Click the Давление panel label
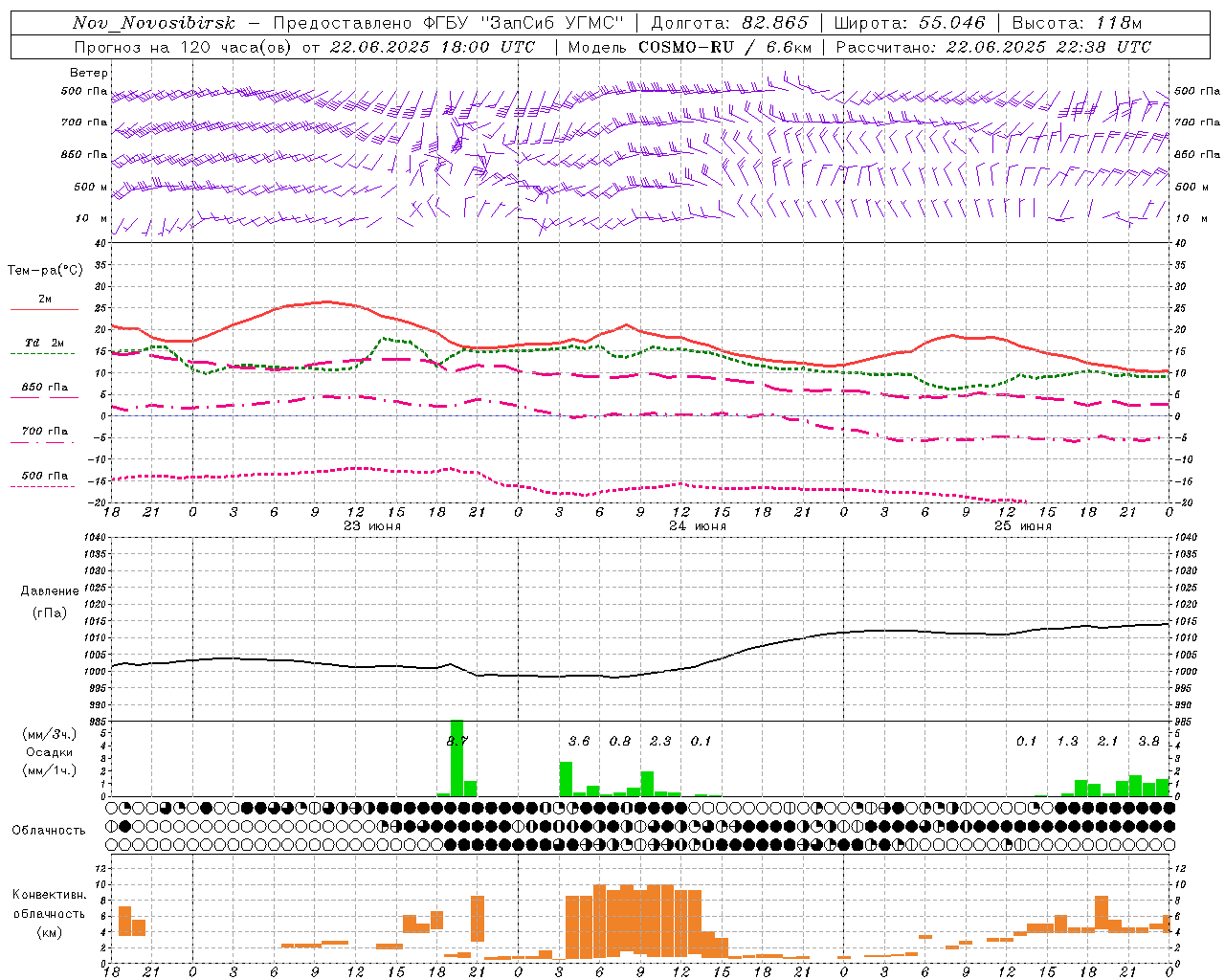The image size is (1225, 980). click(x=50, y=590)
